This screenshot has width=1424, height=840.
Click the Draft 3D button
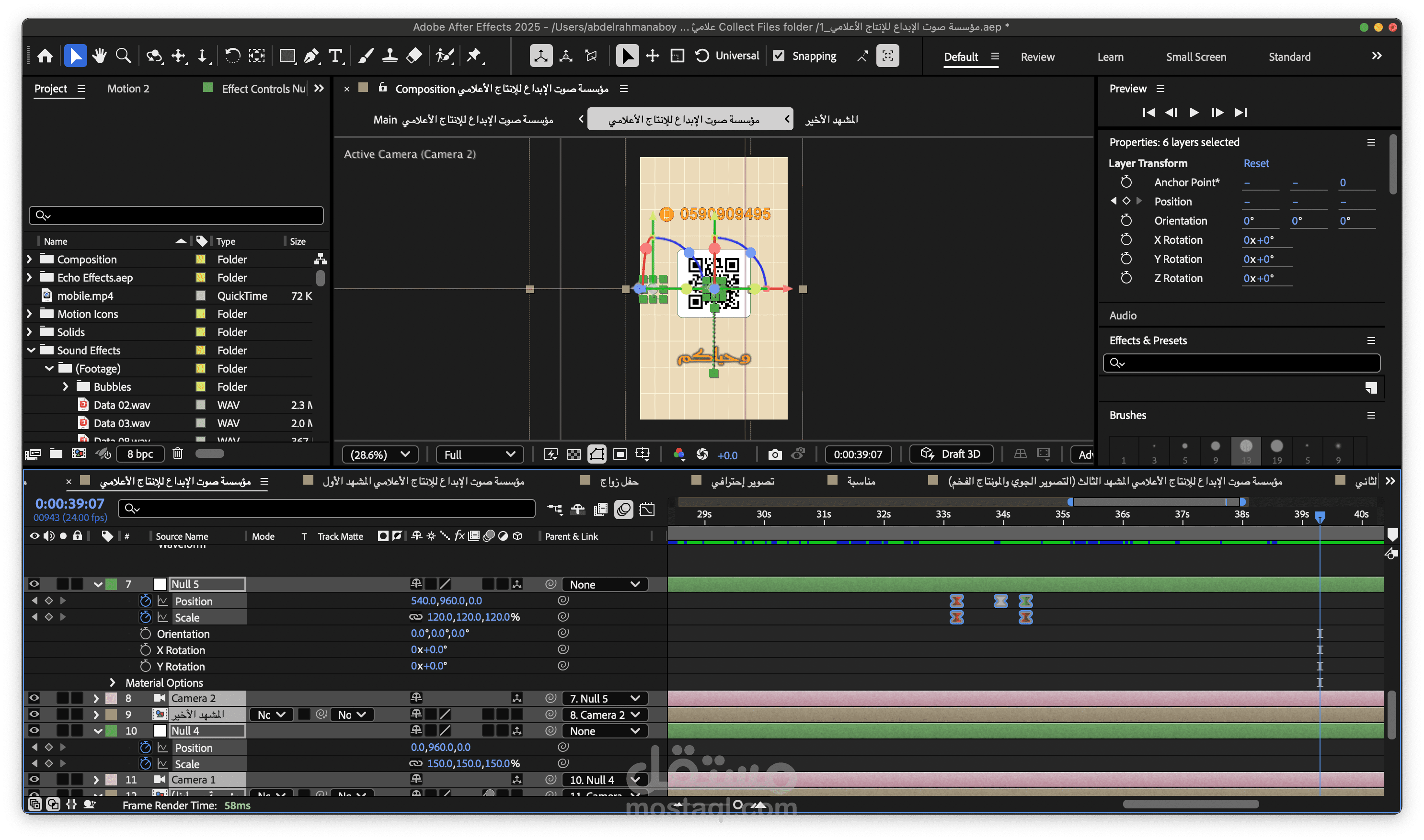[951, 454]
